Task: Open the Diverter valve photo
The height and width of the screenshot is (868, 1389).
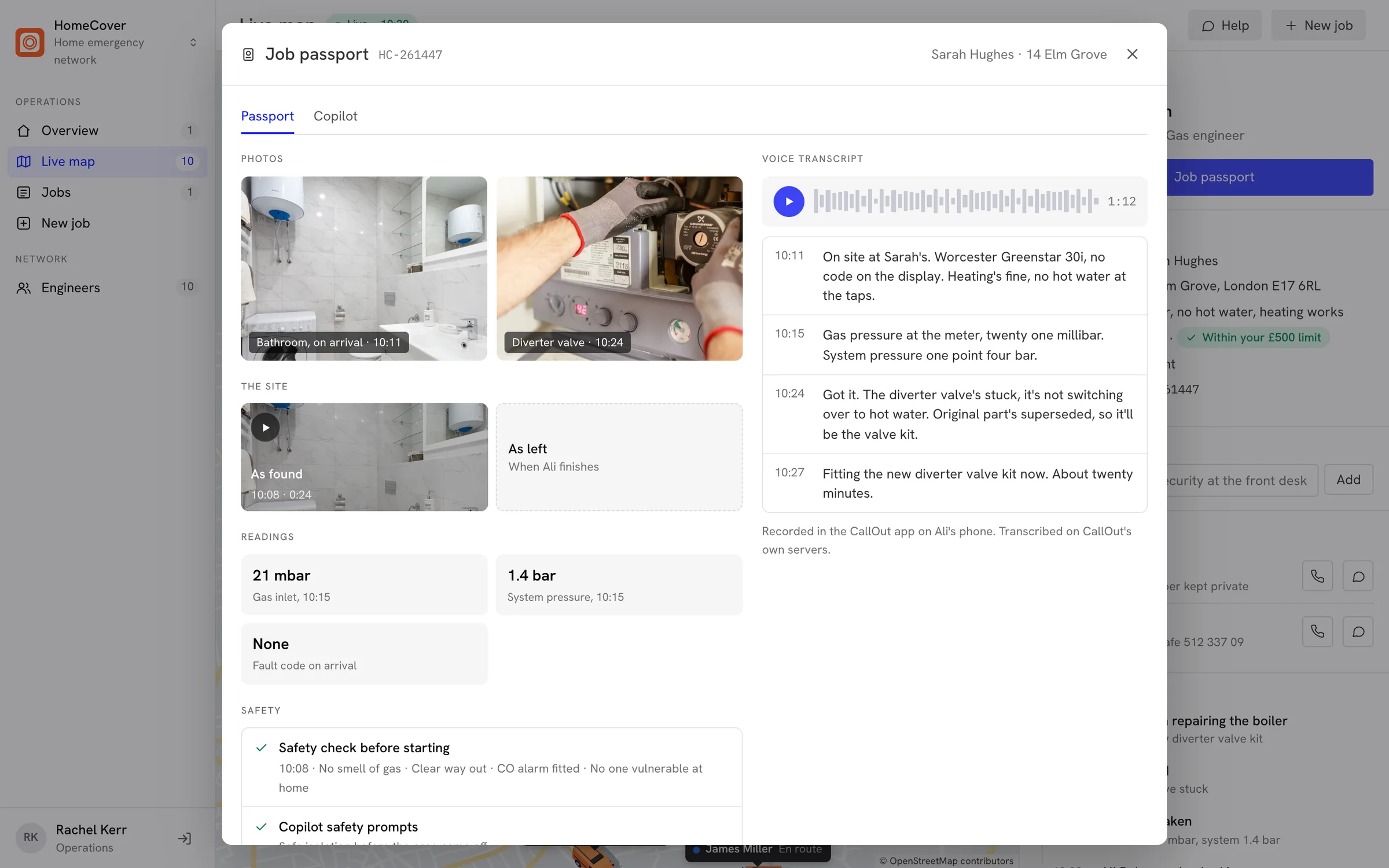Action: pyautogui.click(x=619, y=269)
